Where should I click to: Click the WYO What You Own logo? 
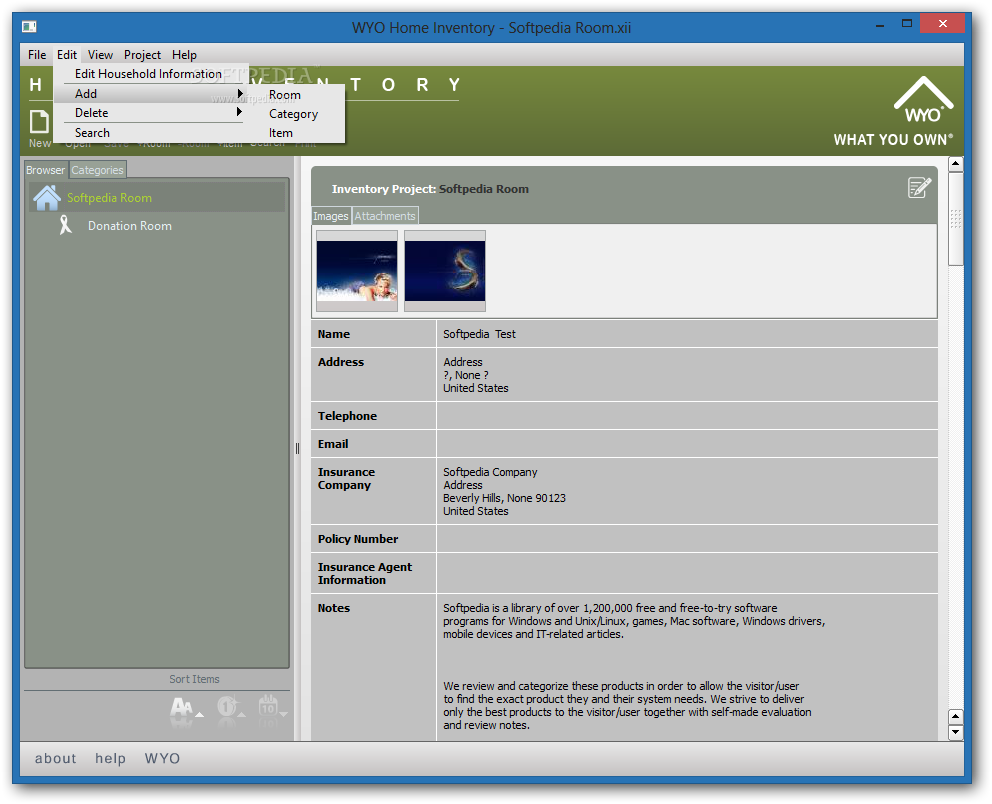[x=893, y=112]
